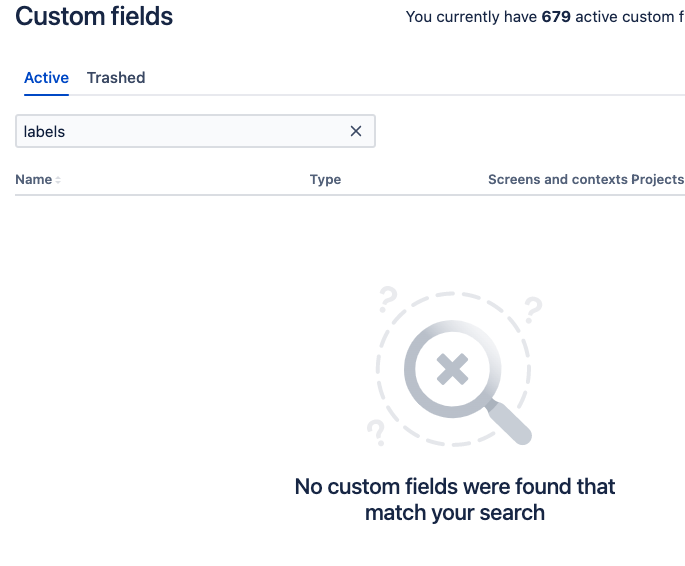Screen dimensions: 685x566
Task: Focus the search field containing labels
Action: coord(183,131)
